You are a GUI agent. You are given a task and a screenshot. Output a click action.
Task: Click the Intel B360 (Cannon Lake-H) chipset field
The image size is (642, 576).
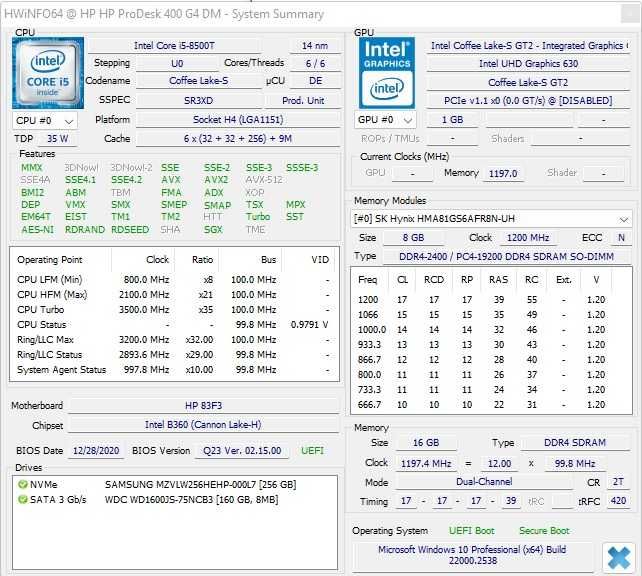pyautogui.click(x=203, y=425)
